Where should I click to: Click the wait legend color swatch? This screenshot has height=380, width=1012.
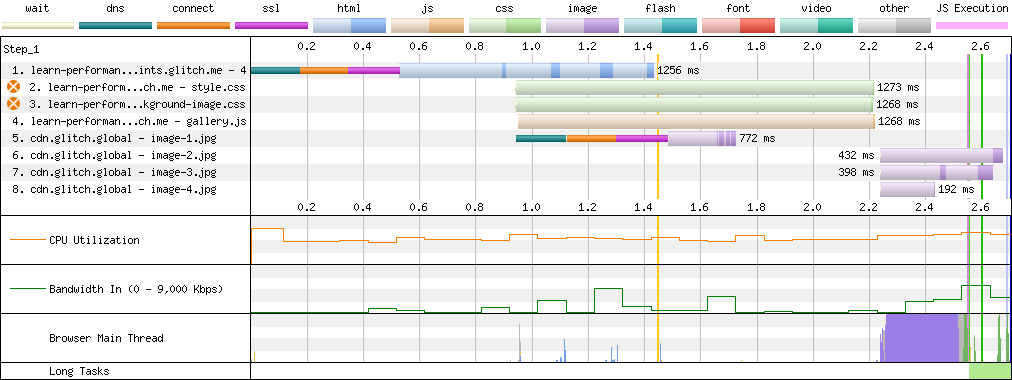38,26
